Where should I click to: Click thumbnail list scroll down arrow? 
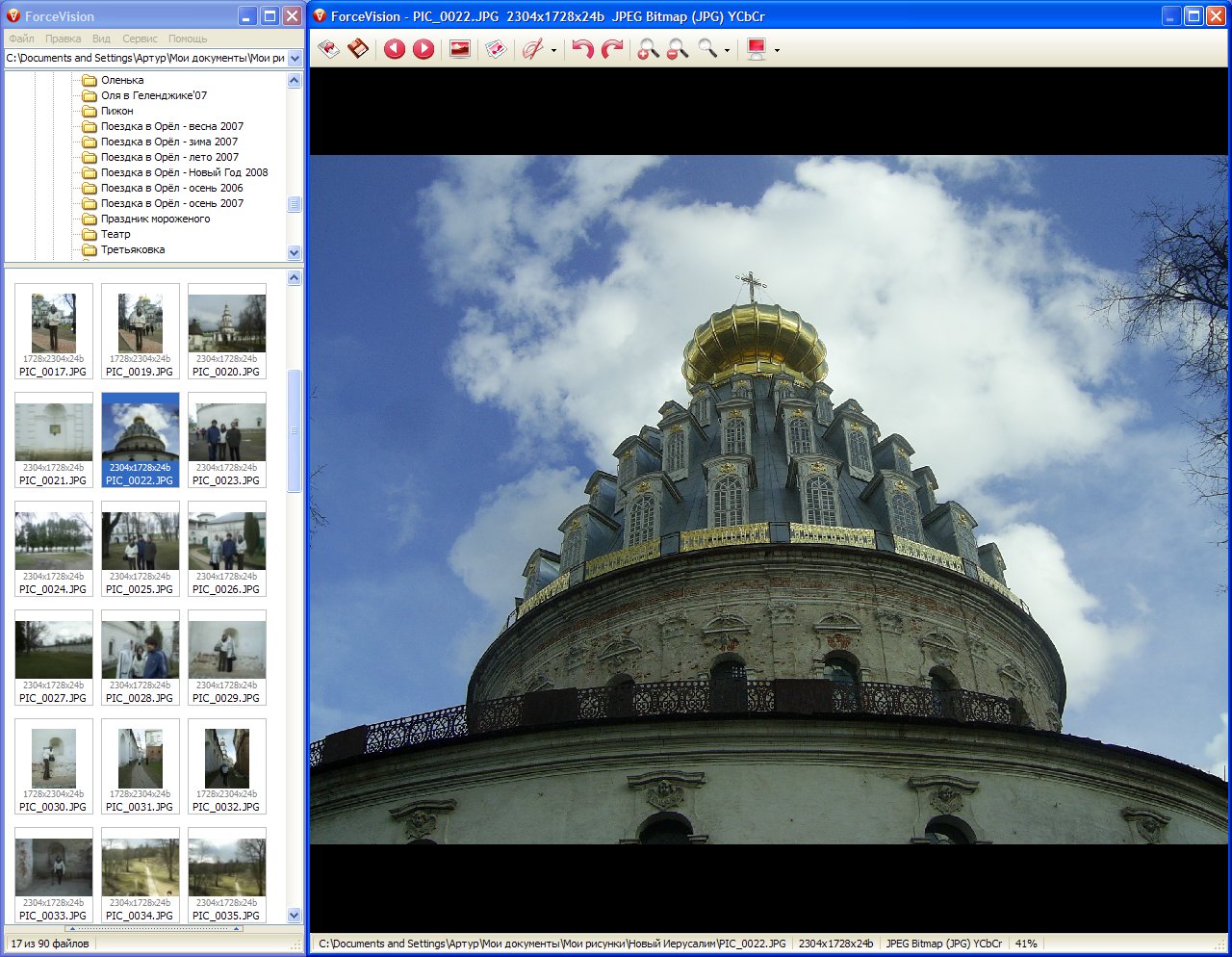click(x=295, y=916)
